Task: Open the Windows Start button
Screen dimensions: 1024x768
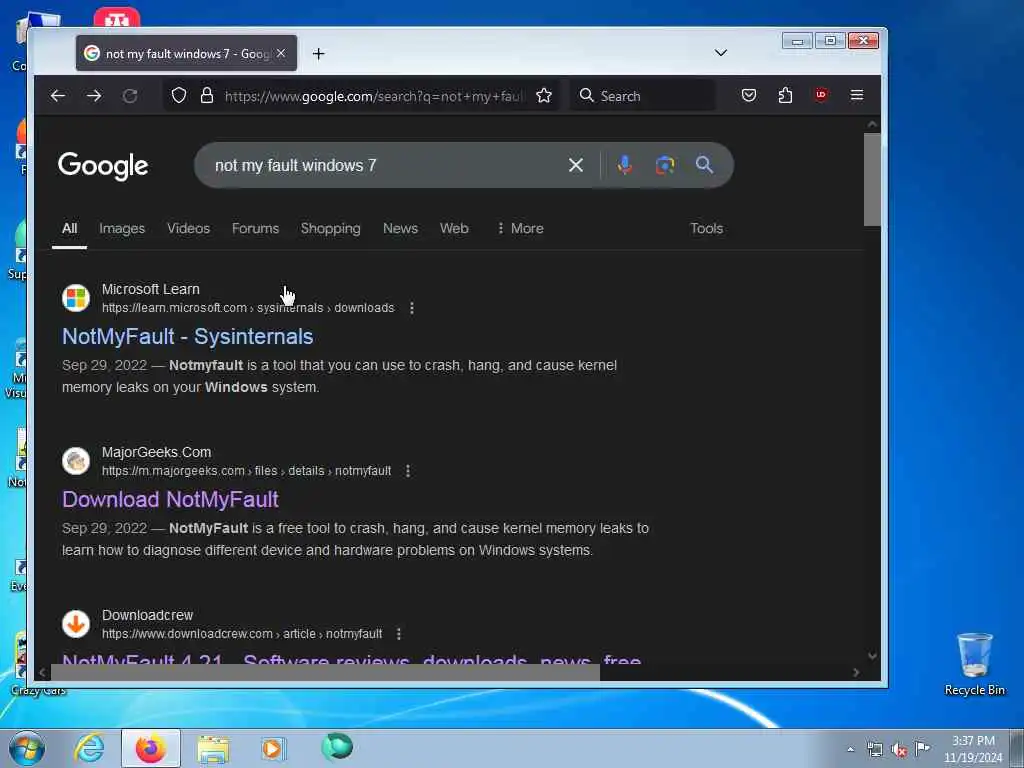Action: 27,748
